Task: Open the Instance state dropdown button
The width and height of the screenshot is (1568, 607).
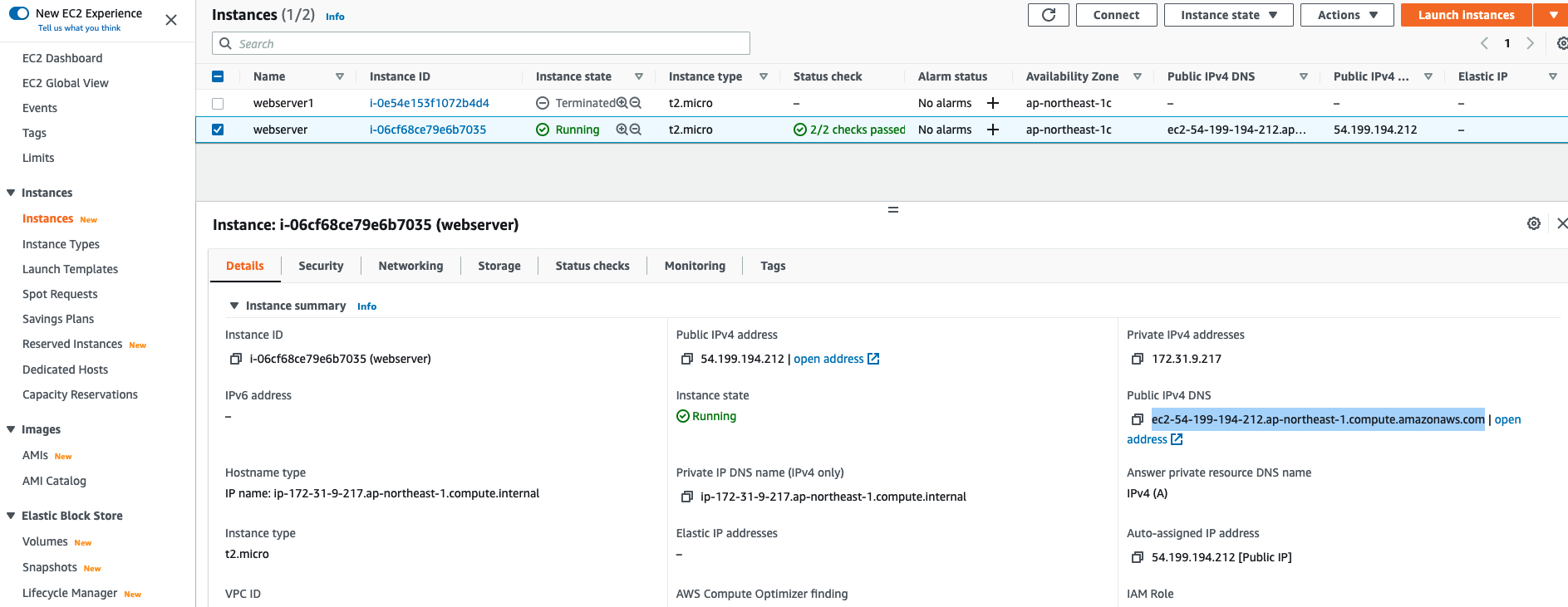Action: pyautogui.click(x=1228, y=15)
